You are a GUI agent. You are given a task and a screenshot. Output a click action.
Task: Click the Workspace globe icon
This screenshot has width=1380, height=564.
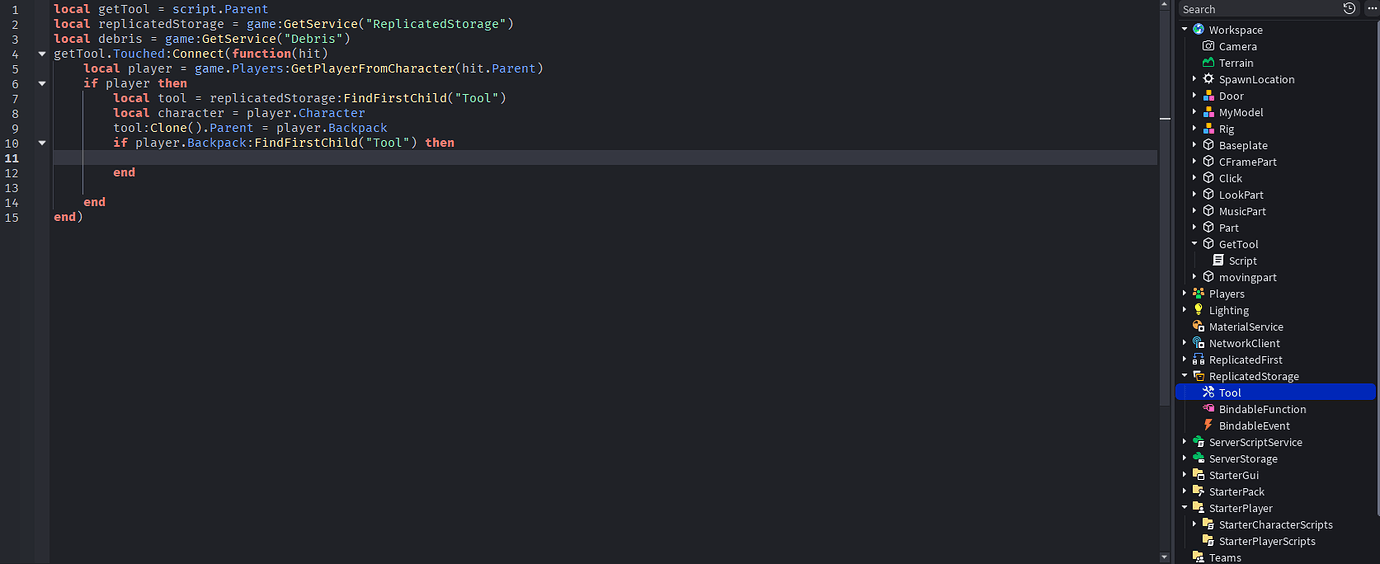[x=1198, y=30]
